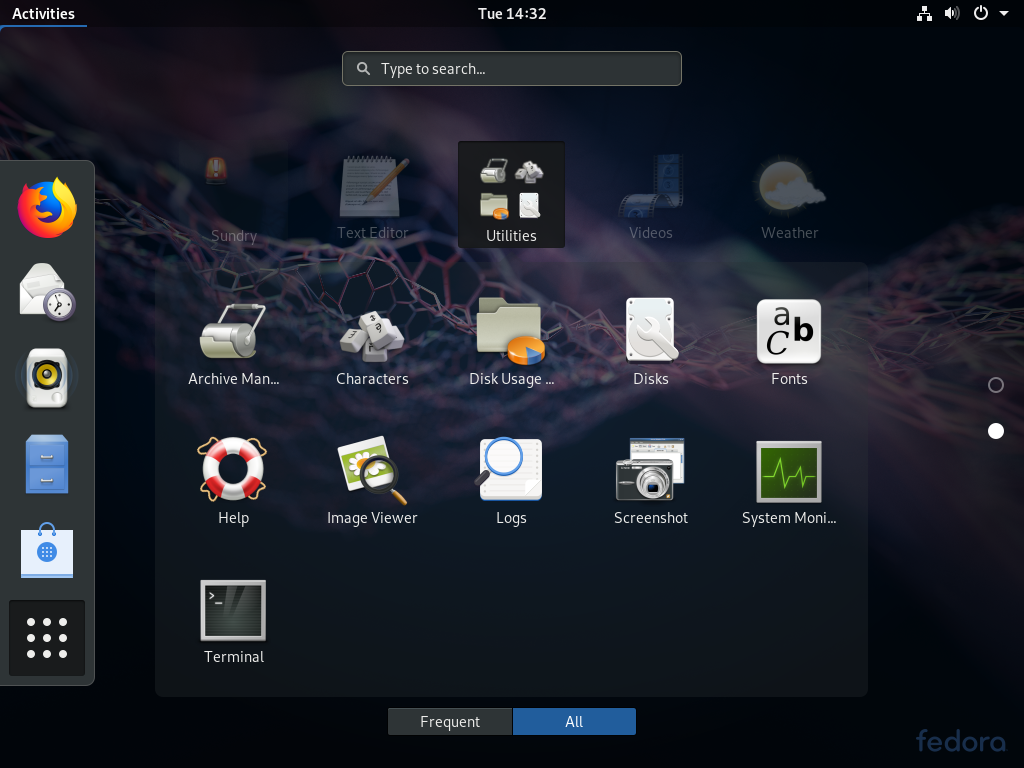Launch the Screenshot tool
Screen dimensions: 1024x768
(650, 482)
